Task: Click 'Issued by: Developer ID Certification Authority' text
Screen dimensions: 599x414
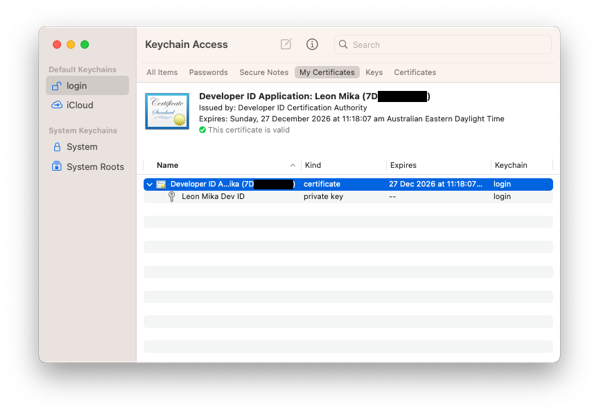Action: pos(283,108)
